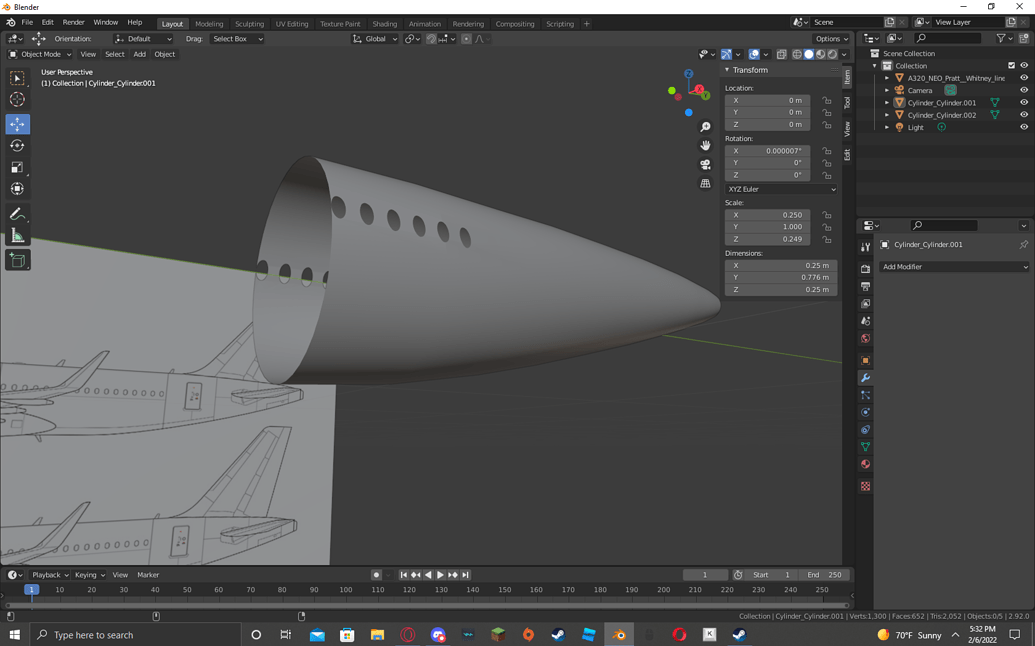This screenshot has width=1035, height=646.
Task: Open the Output properties tab icon
Action: (865, 286)
